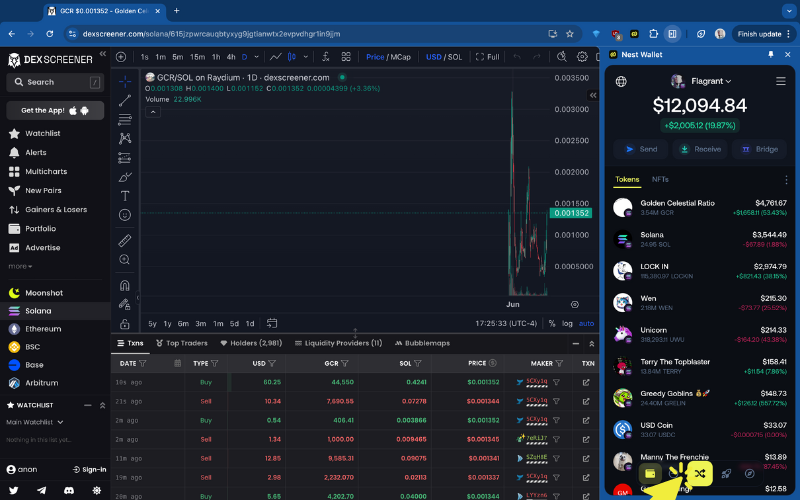Collapse the chart legend with the caret button

pyautogui.click(x=153, y=112)
